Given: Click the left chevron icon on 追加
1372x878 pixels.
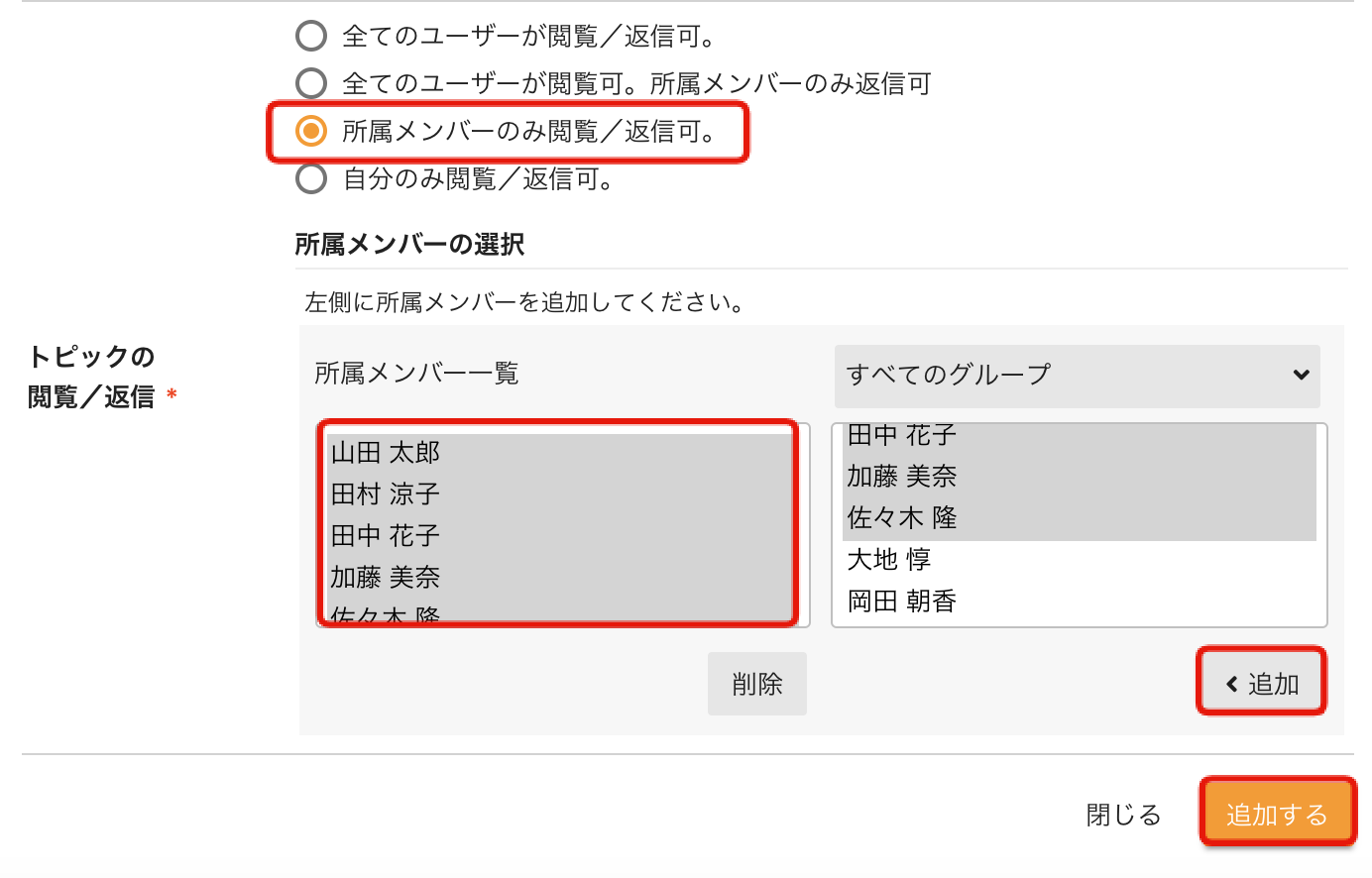Looking at the screenshot, I should 1232,684.
